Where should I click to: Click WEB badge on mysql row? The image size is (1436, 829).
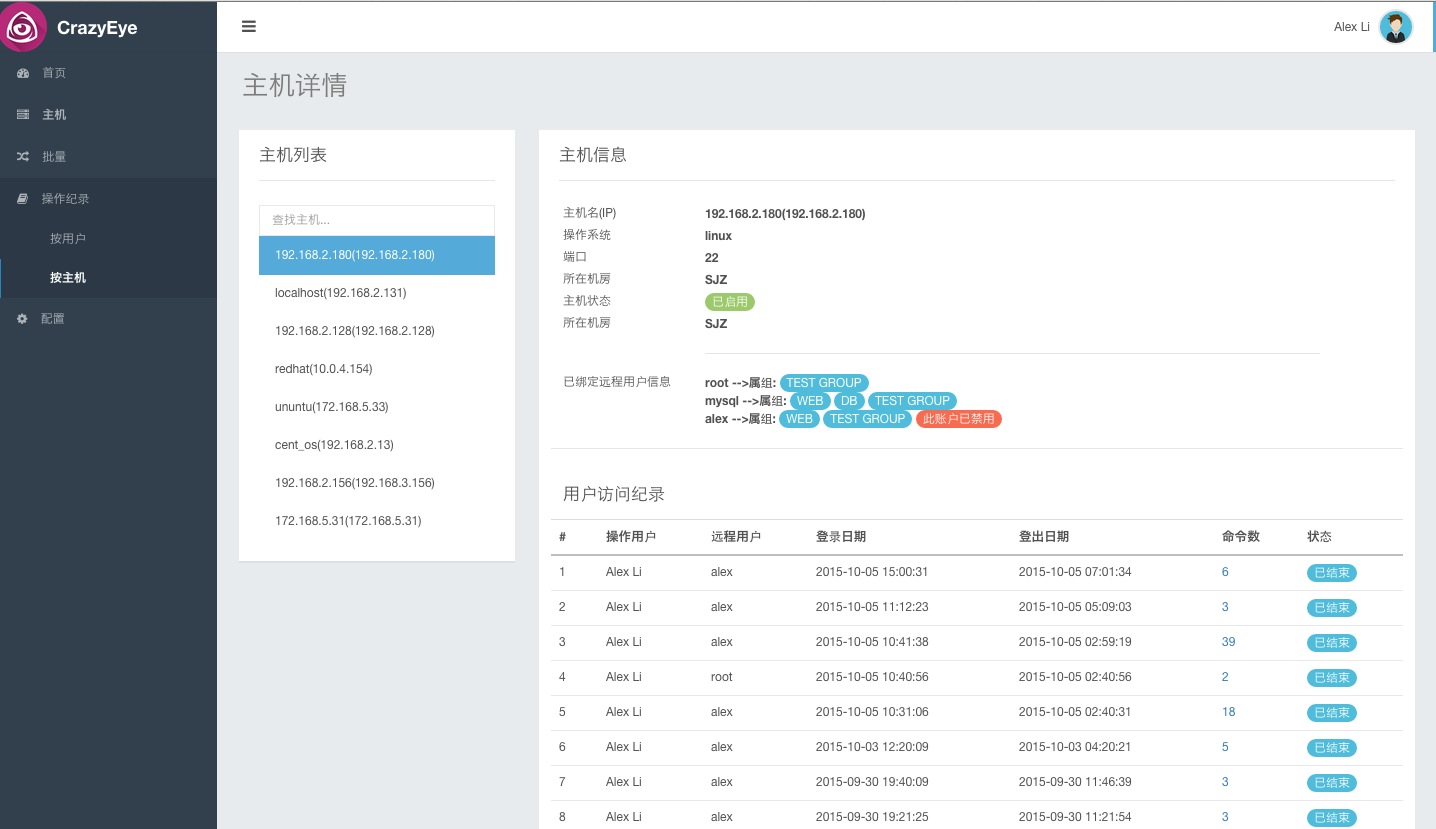[x=810, y=401]
